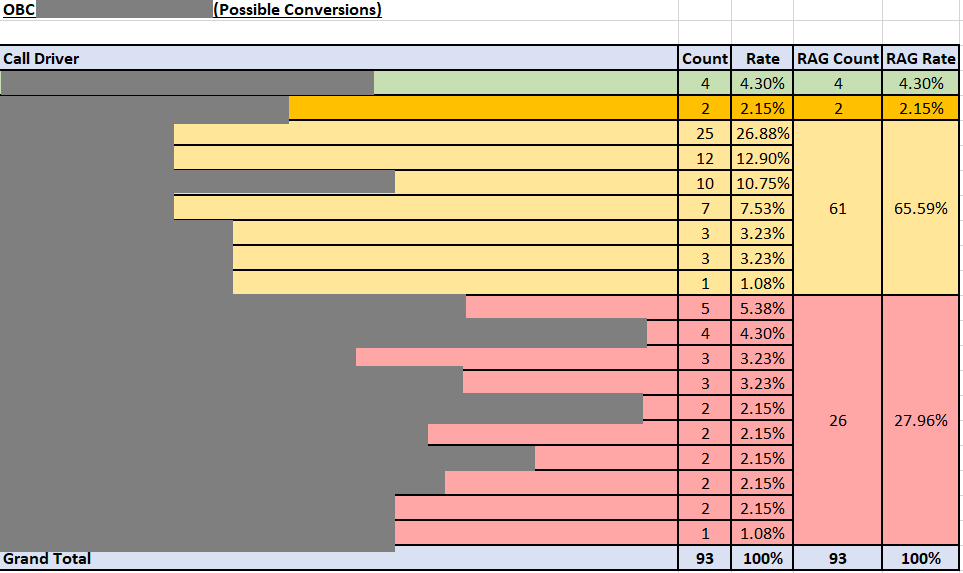Select the 26.88% rate cell
This screenshot has width=963, height=573.
click(x=762, y=133)
